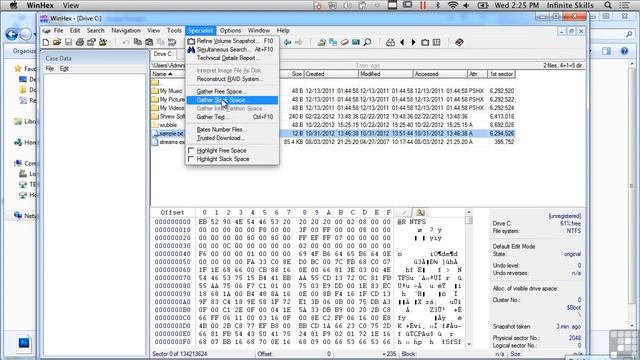Click the Undo toolbar icon
The image size is (640, 360).
coord(126,42)
